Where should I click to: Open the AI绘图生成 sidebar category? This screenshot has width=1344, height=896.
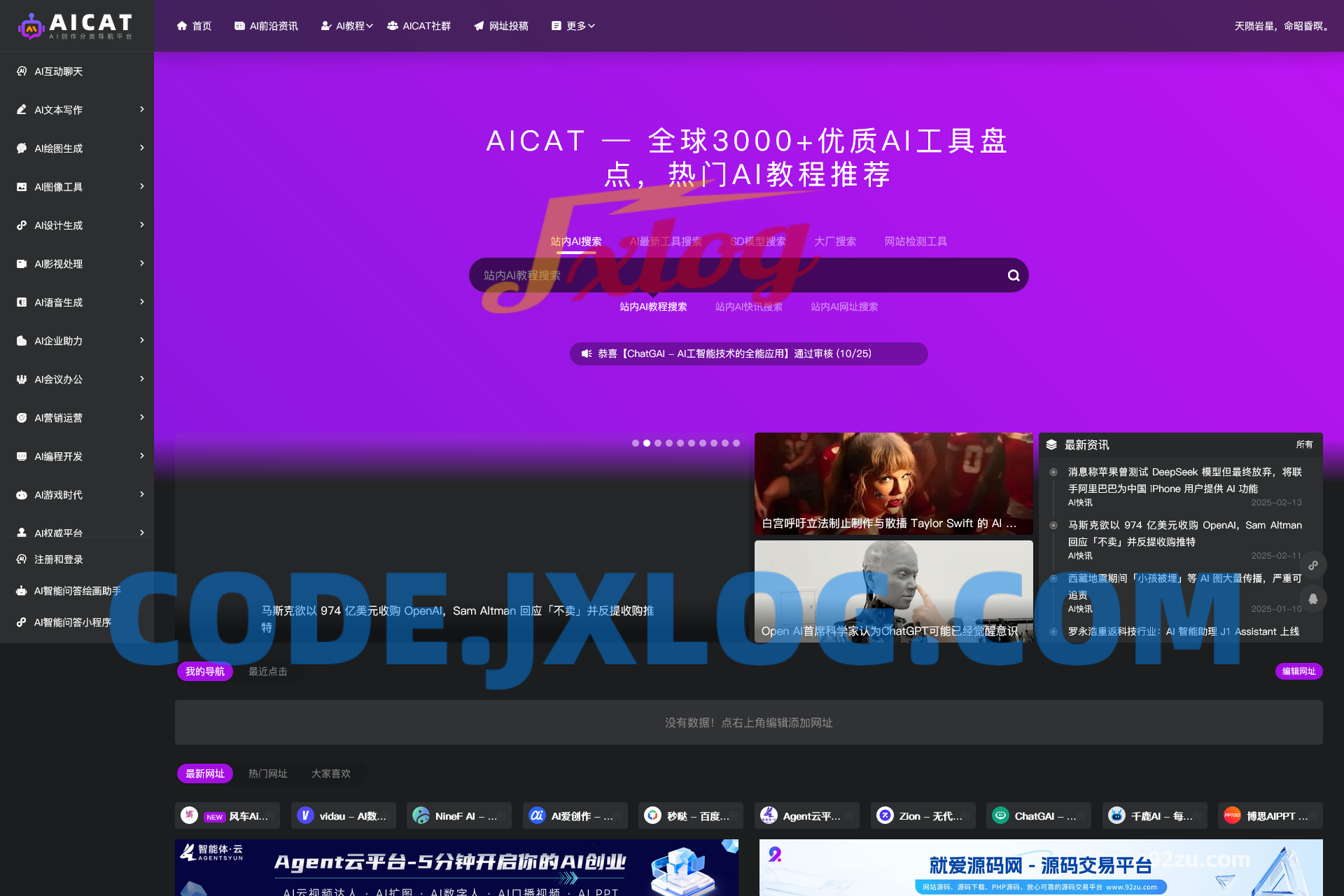point(59,148)
